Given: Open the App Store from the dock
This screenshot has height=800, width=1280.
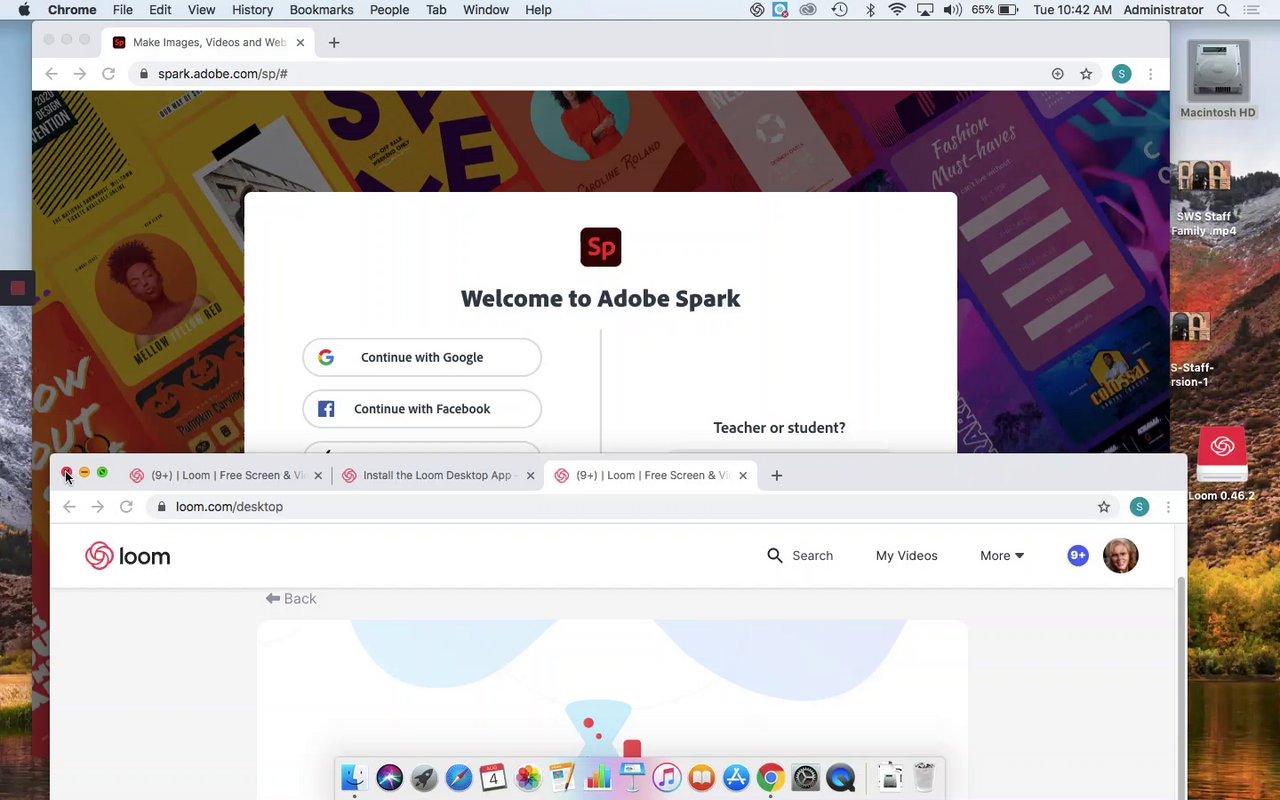Looking at the screenshot, I should click(736, 777).
